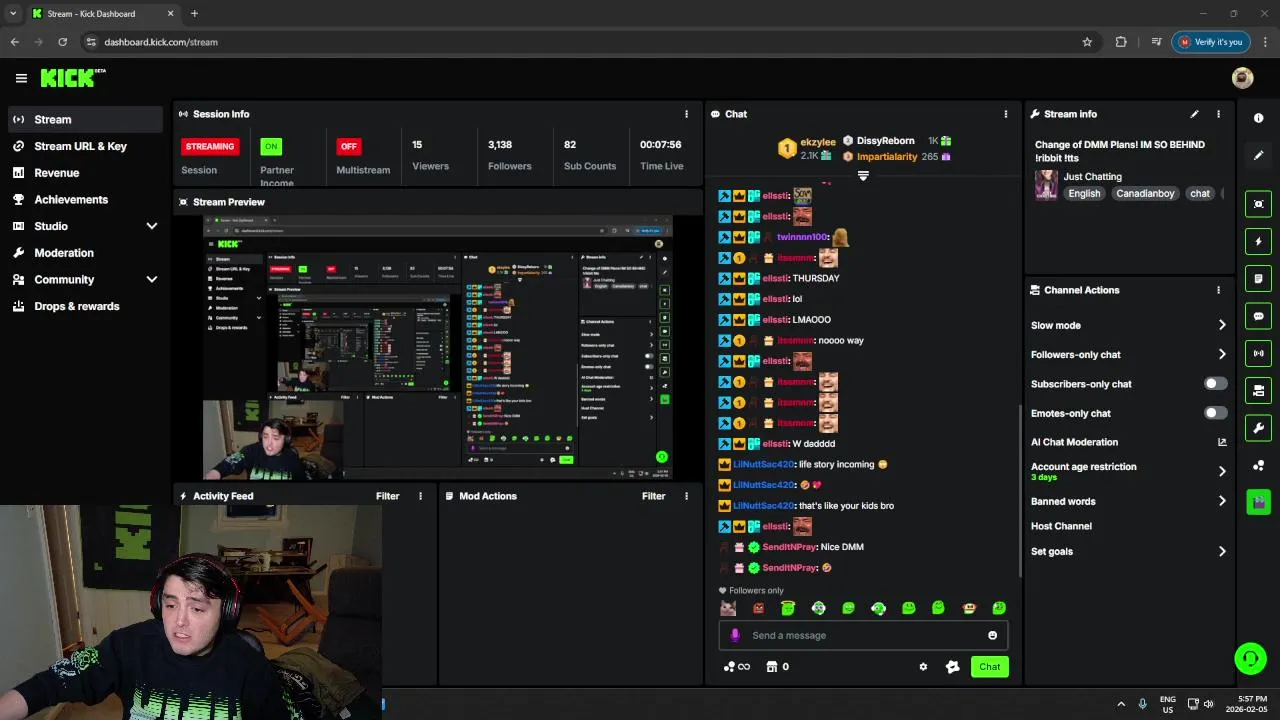This screenshot has height=720, width=1280.
Task: Expand Followers-only chat options
Action: point(1222,354)
